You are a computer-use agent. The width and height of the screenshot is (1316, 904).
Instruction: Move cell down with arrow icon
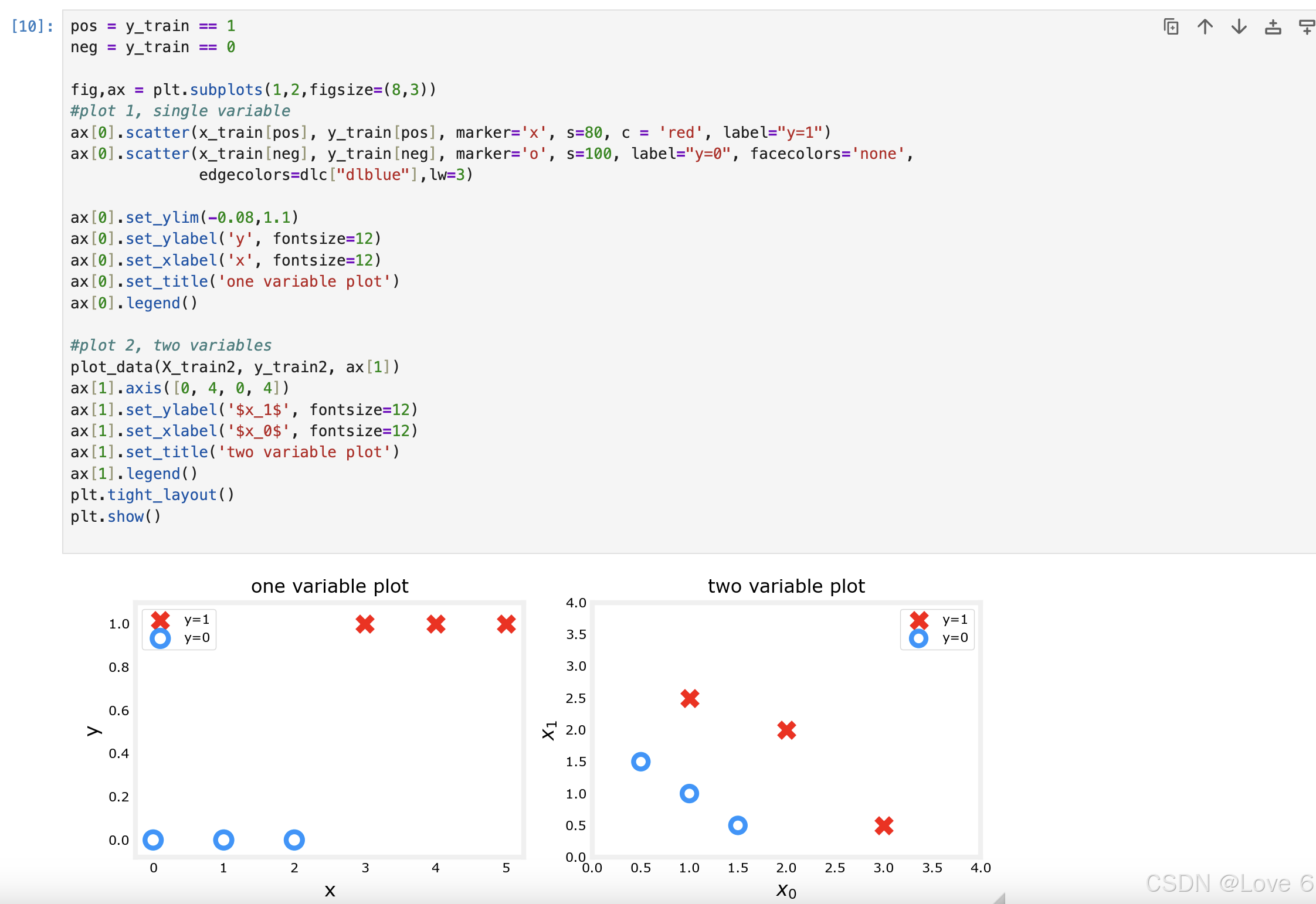[1239, 27]
